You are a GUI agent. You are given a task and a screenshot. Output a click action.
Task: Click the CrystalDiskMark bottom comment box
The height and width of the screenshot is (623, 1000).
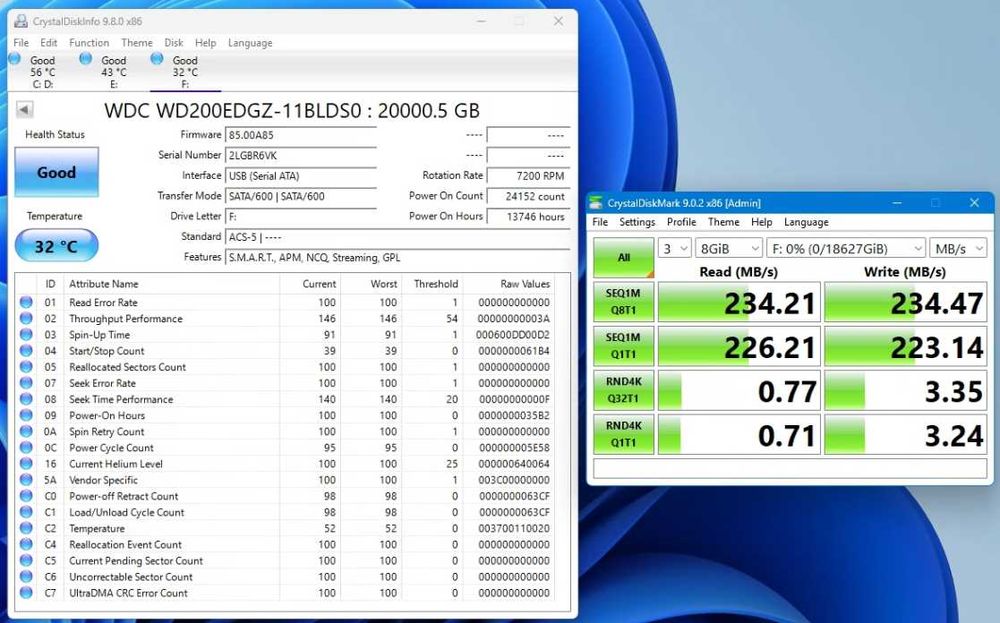(x=790, y=468)
